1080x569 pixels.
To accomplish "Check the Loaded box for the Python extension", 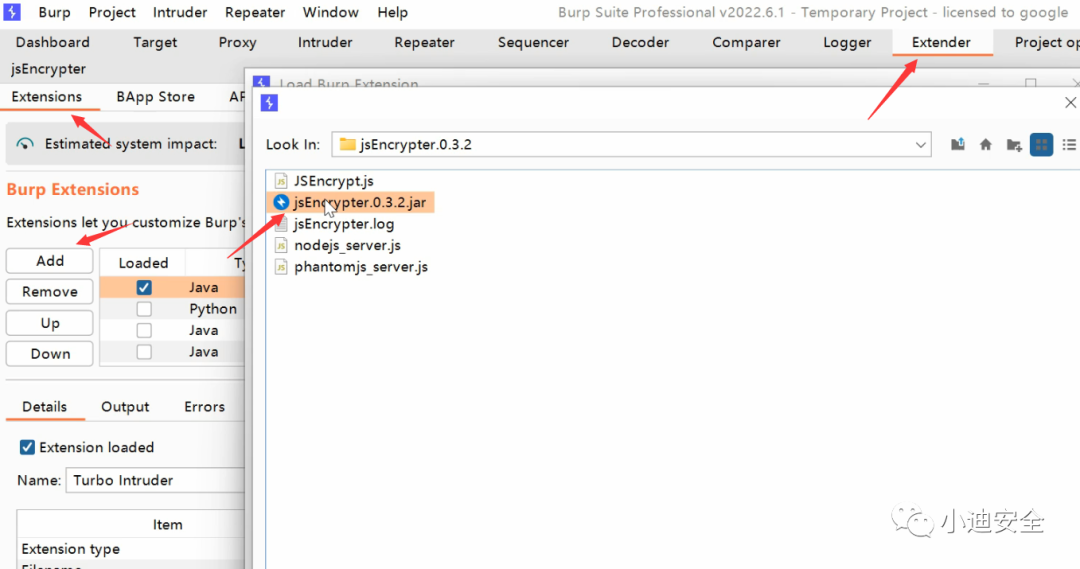I will point(144,309).
